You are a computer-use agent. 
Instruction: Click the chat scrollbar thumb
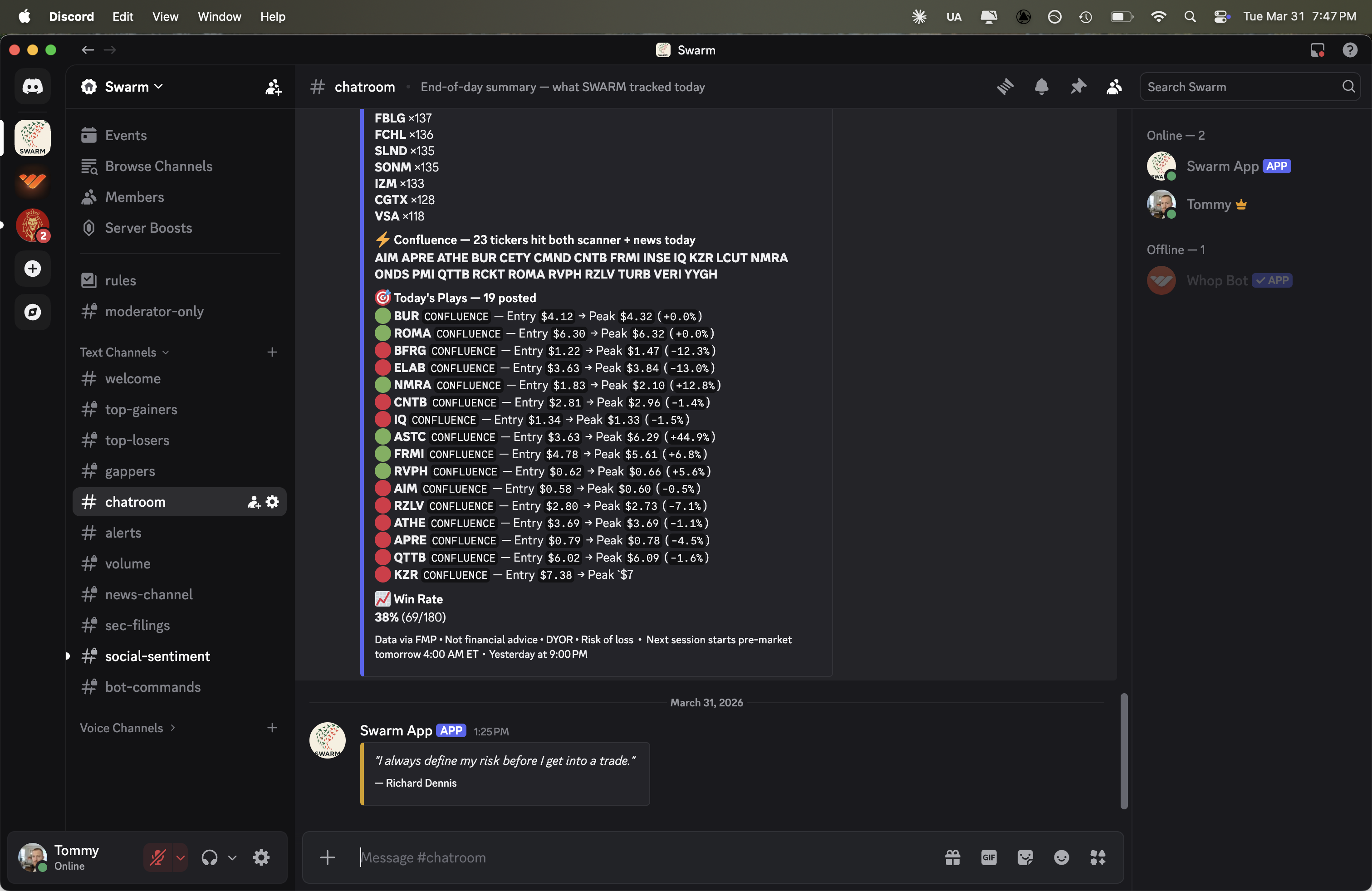click(x=1123, y=751)
